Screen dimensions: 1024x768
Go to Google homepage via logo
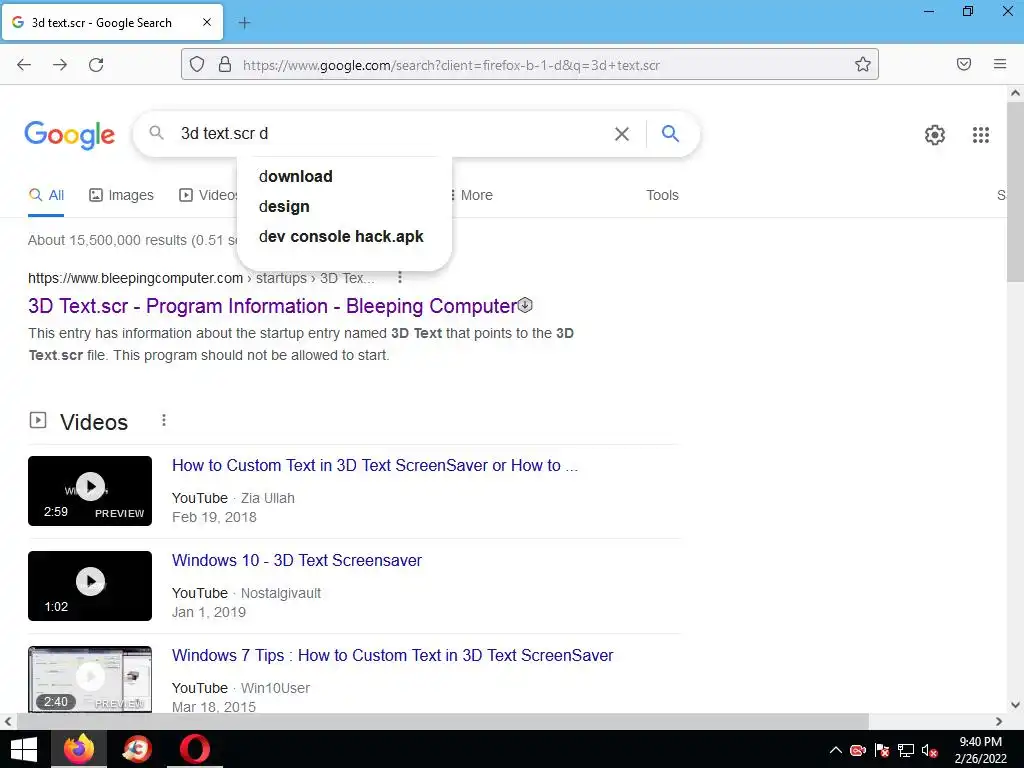click(69, 135)
